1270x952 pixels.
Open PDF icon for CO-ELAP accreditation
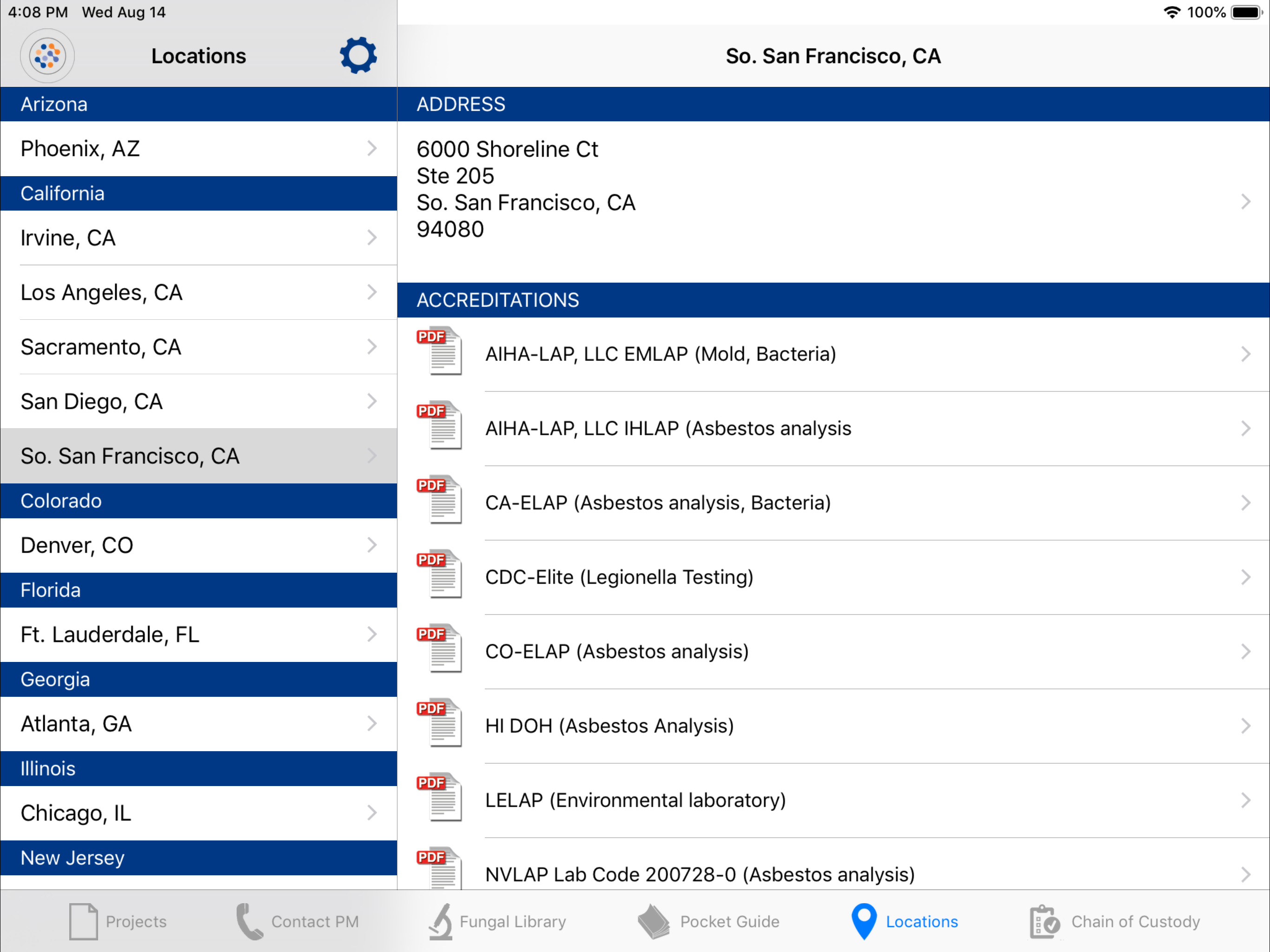pos(439,648)
